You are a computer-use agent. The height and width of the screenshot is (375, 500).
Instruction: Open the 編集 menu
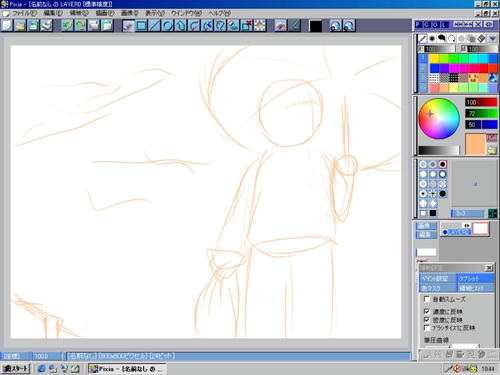tap(53, 13)
